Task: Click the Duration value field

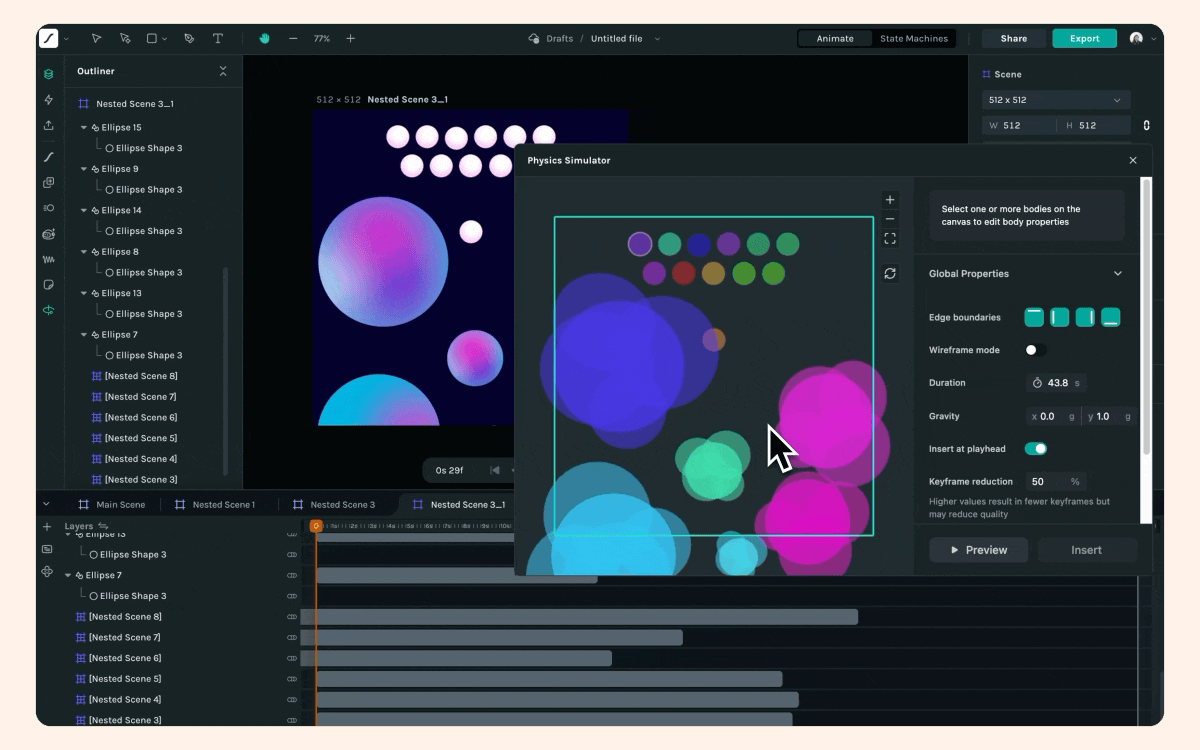Action: pos(1058,383)
